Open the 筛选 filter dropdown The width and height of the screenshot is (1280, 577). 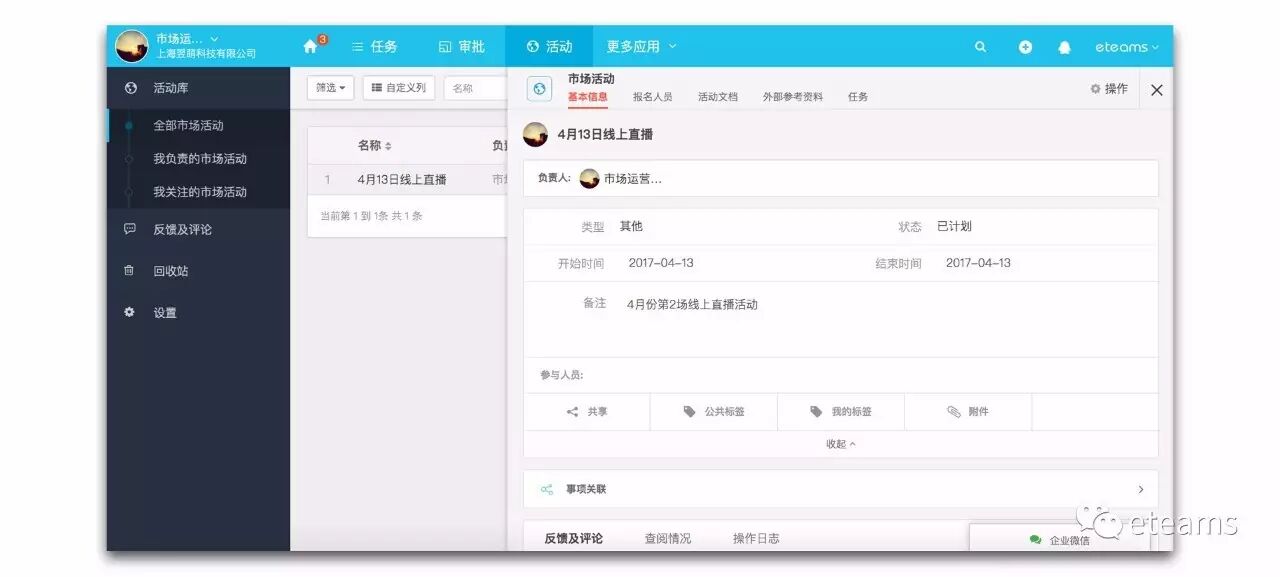[330, 88]
